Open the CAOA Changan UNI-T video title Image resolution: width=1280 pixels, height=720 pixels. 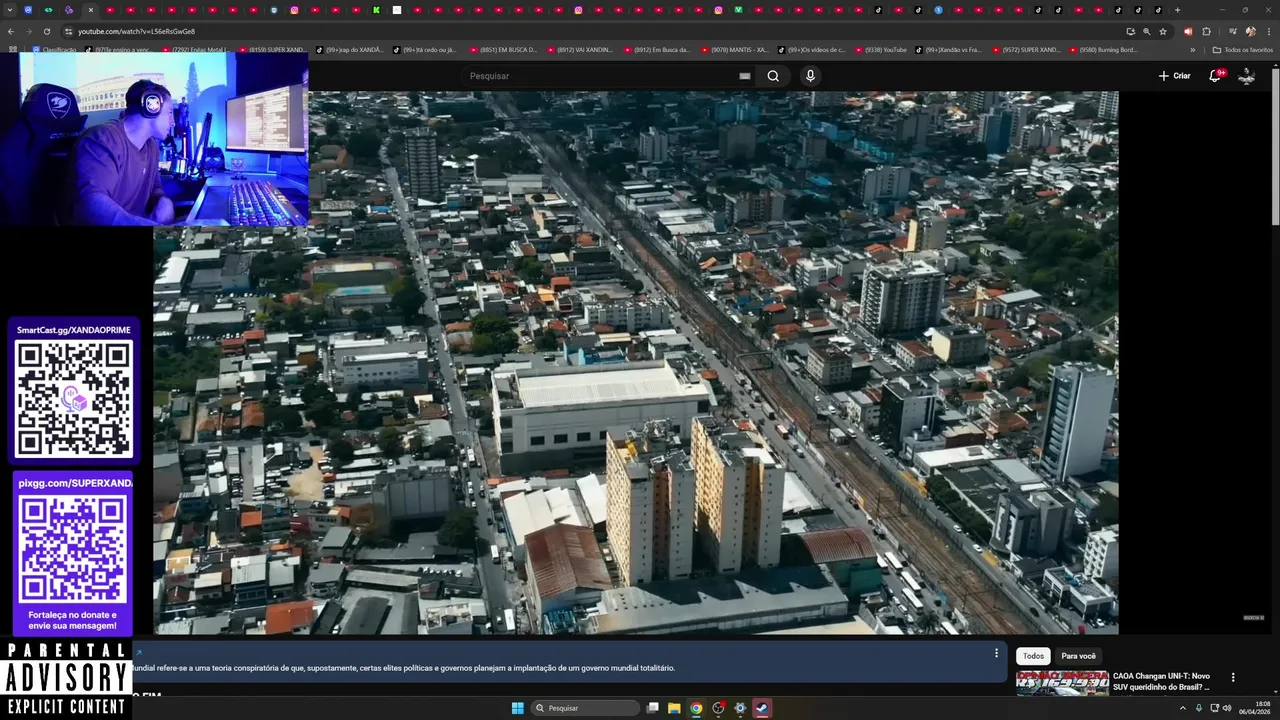tap(1161, 682)
